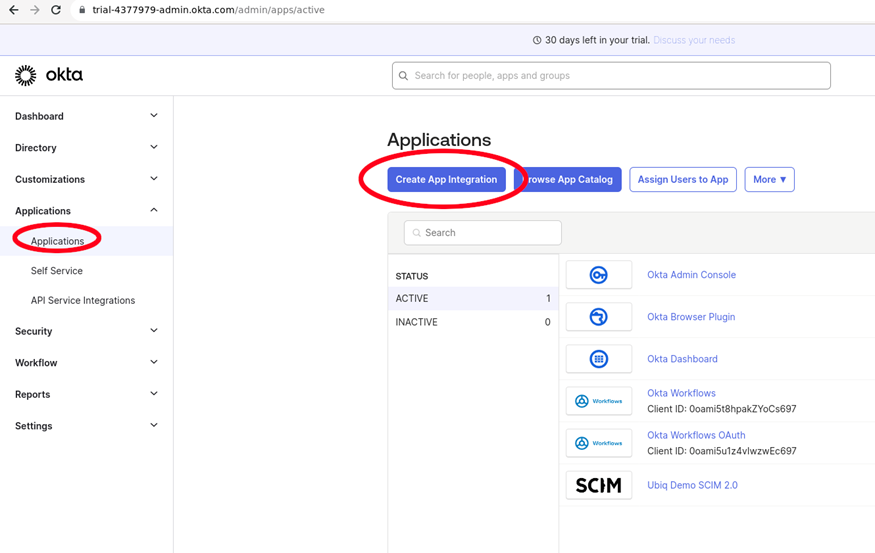Open Okta Dashboard grid icon
Image resolution: width=875 pixels, height=553 pixels.
pyautogui.click(x=599, y=359)
